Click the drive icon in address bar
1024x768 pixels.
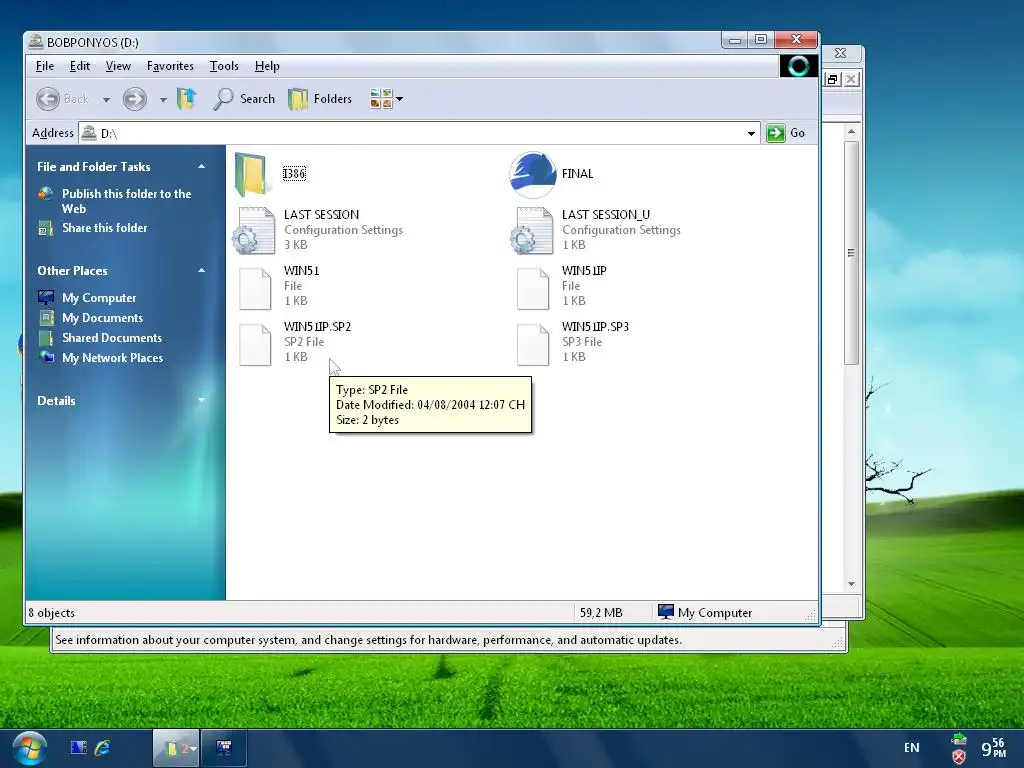pos(89,133)
